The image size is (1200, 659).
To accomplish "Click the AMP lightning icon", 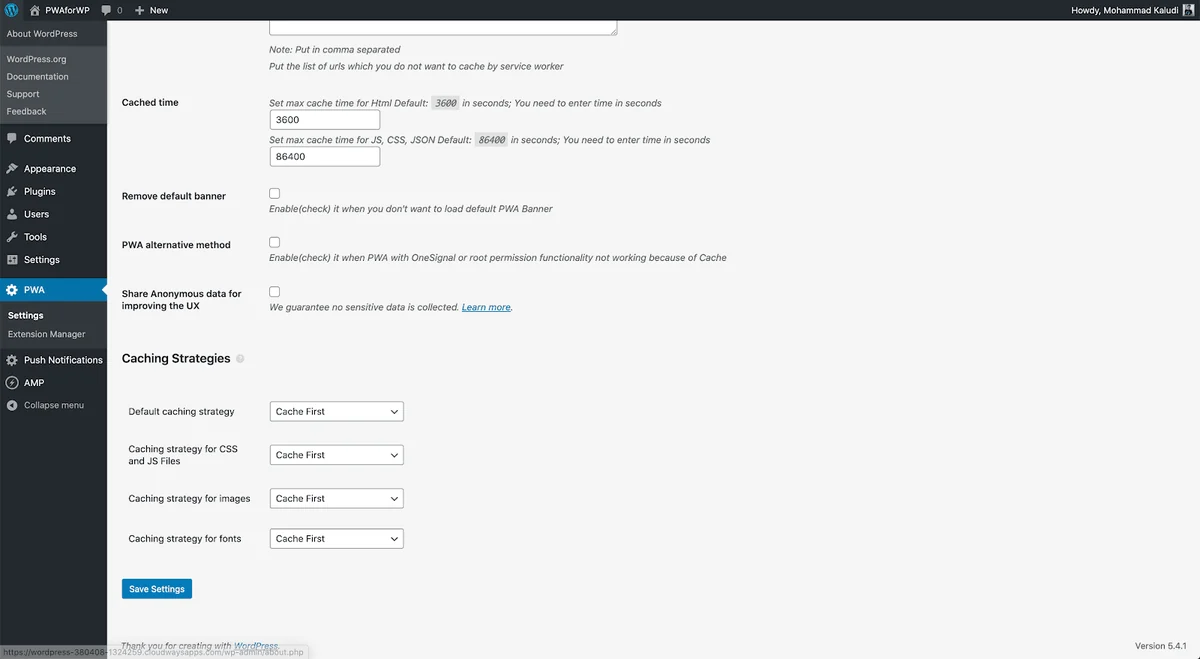I will coord(12,383).
